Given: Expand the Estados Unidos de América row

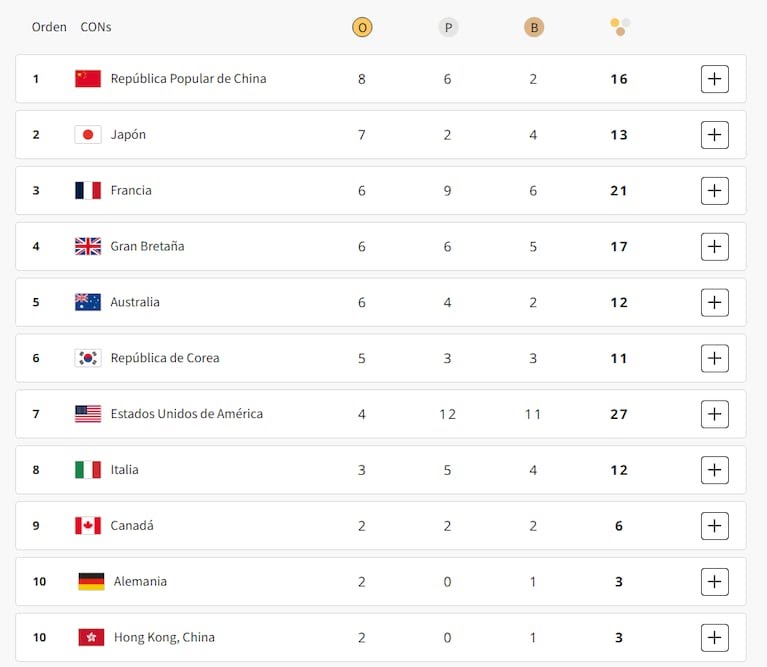Looking at the screenshot, I should (x=714, y=414).
